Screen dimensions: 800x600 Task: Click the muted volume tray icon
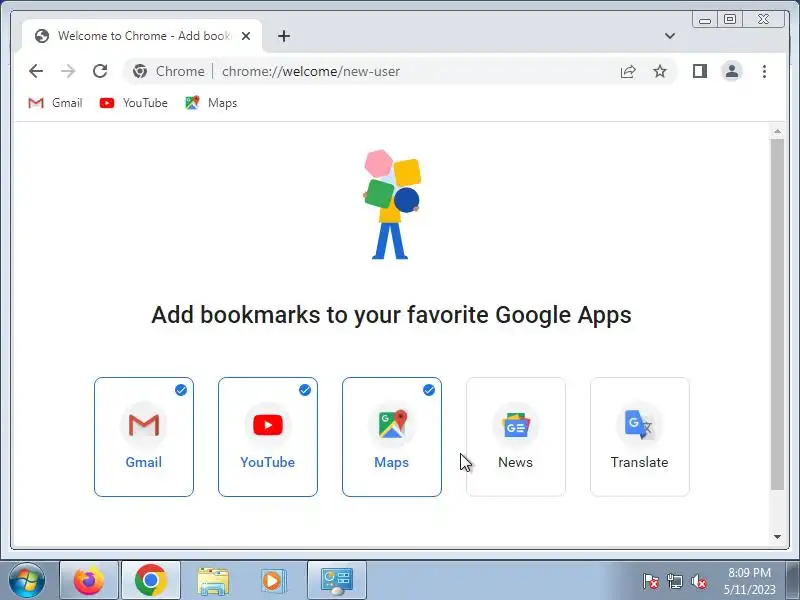pyautogui.click(x=699, y=581)
